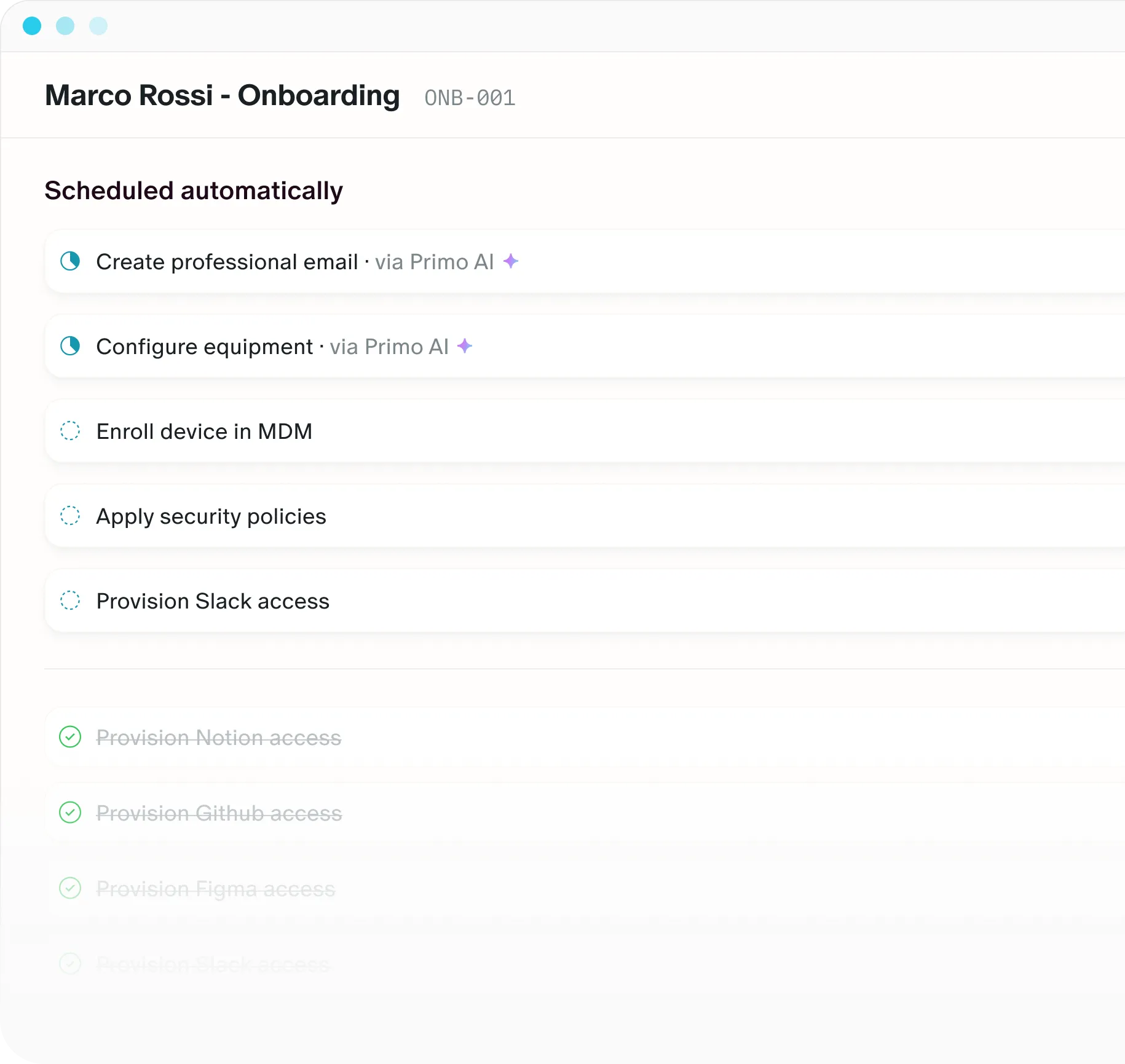Click via Primo AI label on email task
The image size is (1125, 1064).
pyautogui.click(x=435, y=262)
